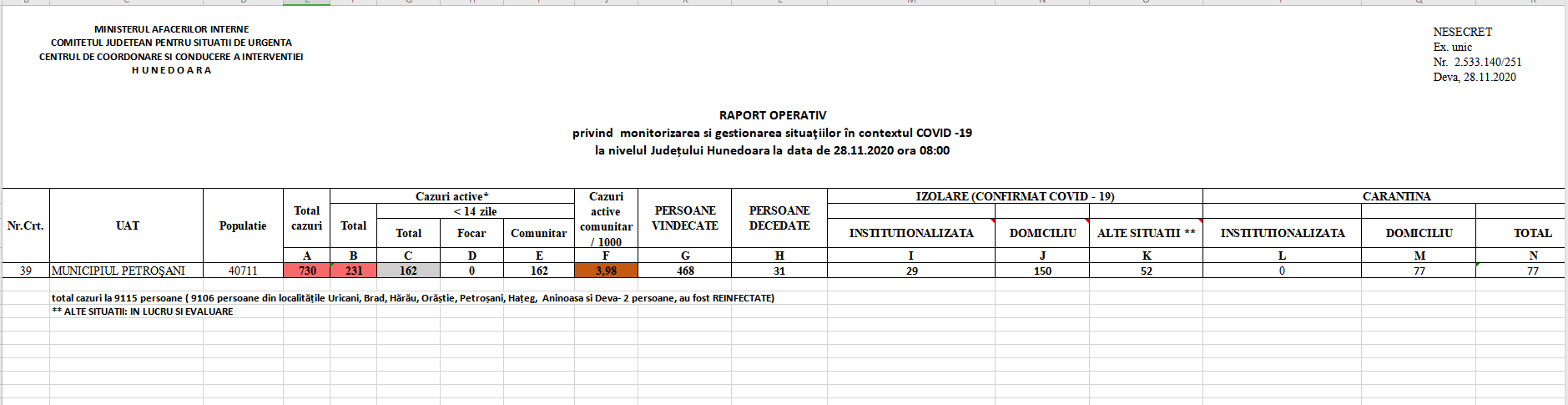Click the 'PERSOANE DECEDATE' header
Image resolution: width=1568 pixels, height=405 pixels.
click(x=779, y=218)
